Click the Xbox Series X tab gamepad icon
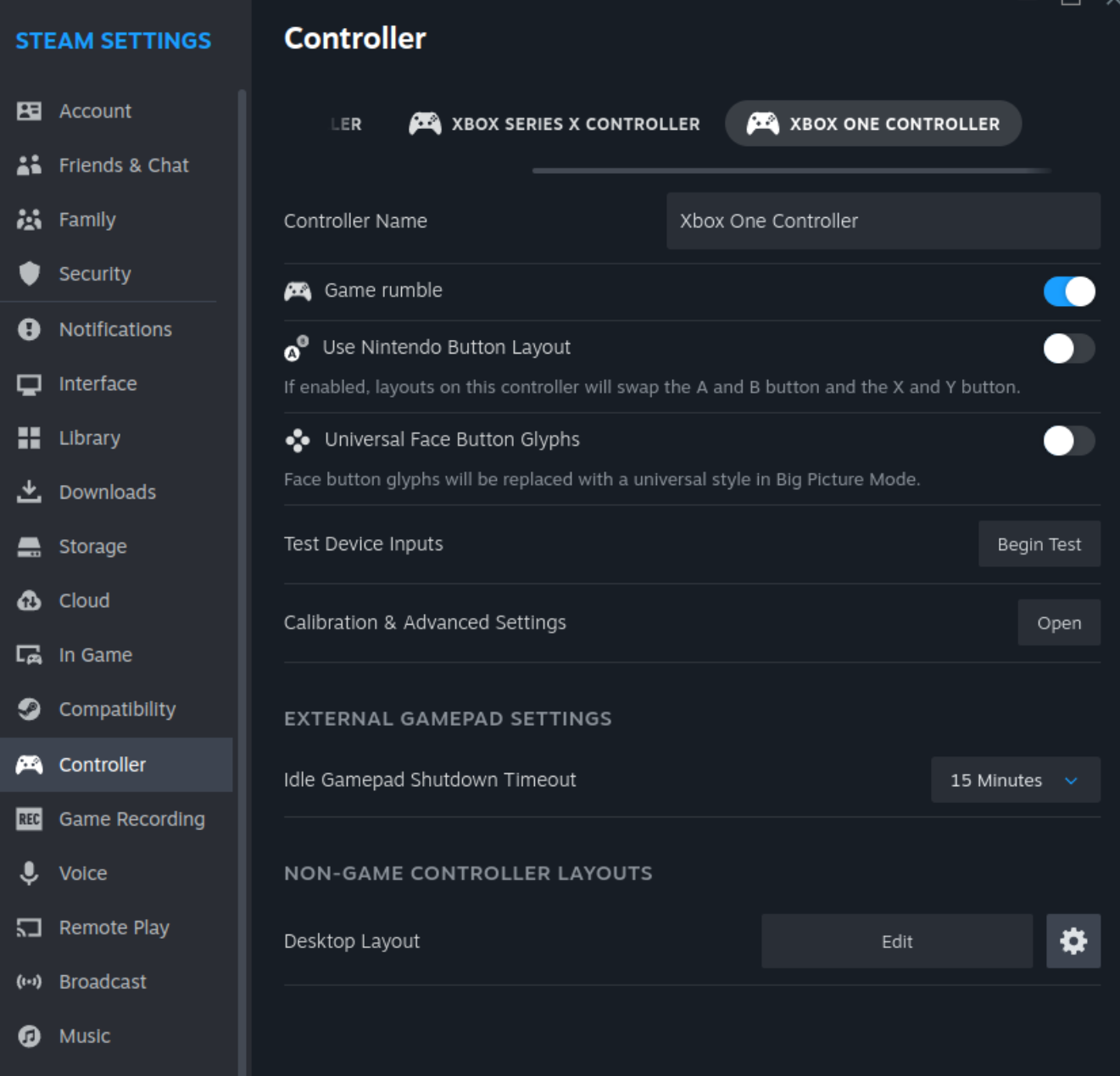Image resolution: width=1120 pixels, height=1076 pixels. [425, 124]
